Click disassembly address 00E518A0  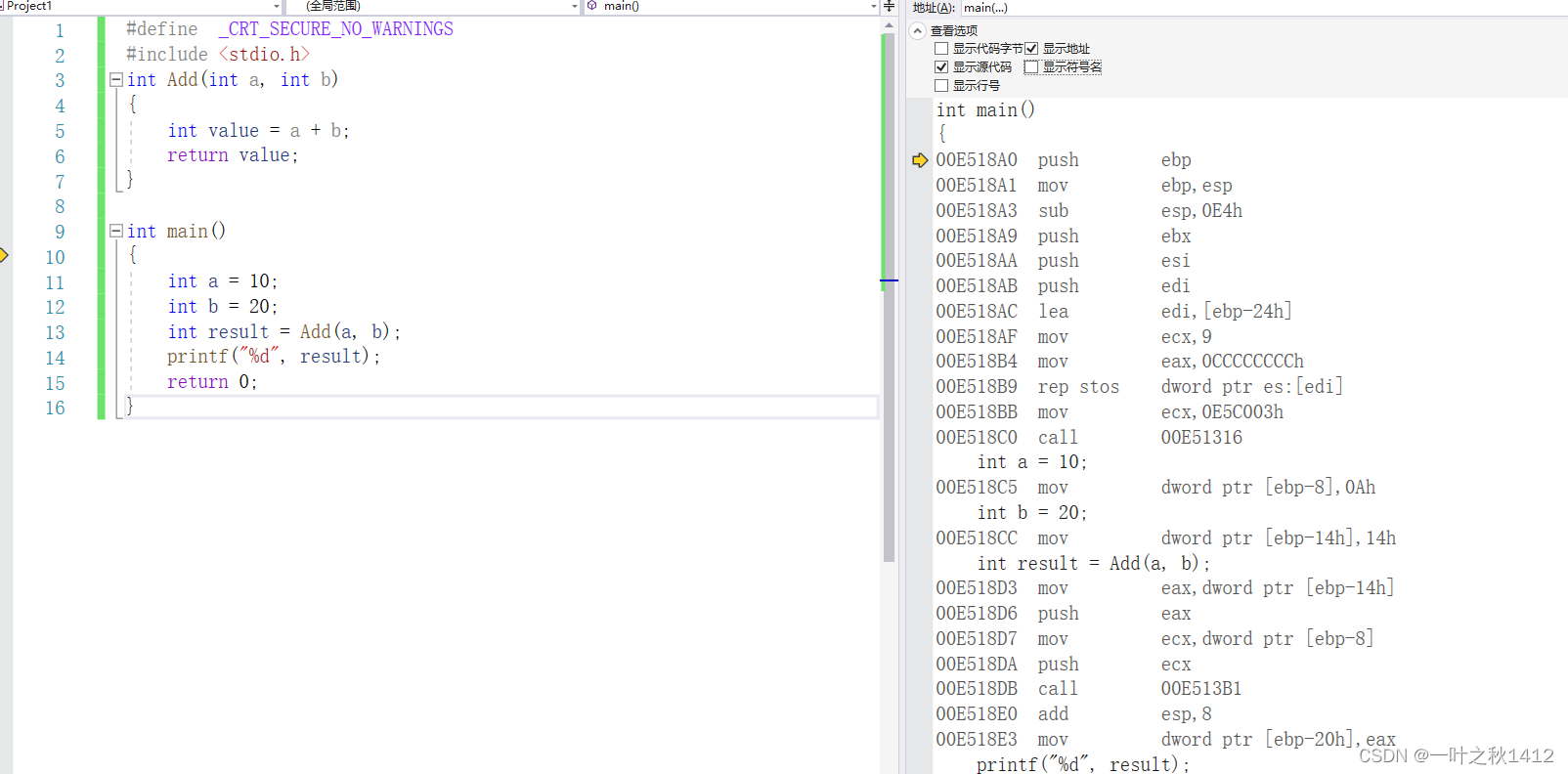click(977, 160)
